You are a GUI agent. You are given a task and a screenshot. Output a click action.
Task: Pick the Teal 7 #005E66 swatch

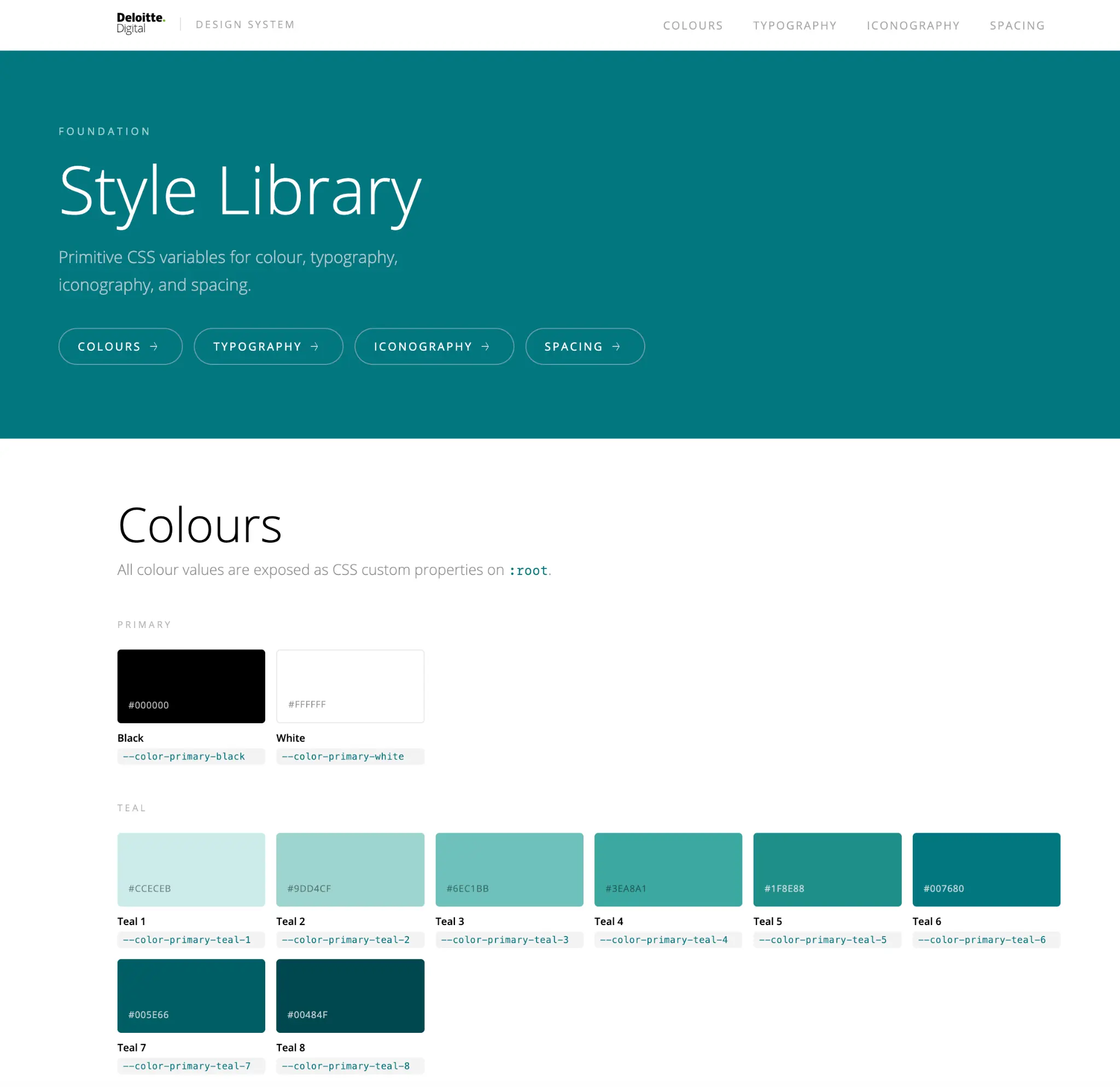tap(191, 996)
